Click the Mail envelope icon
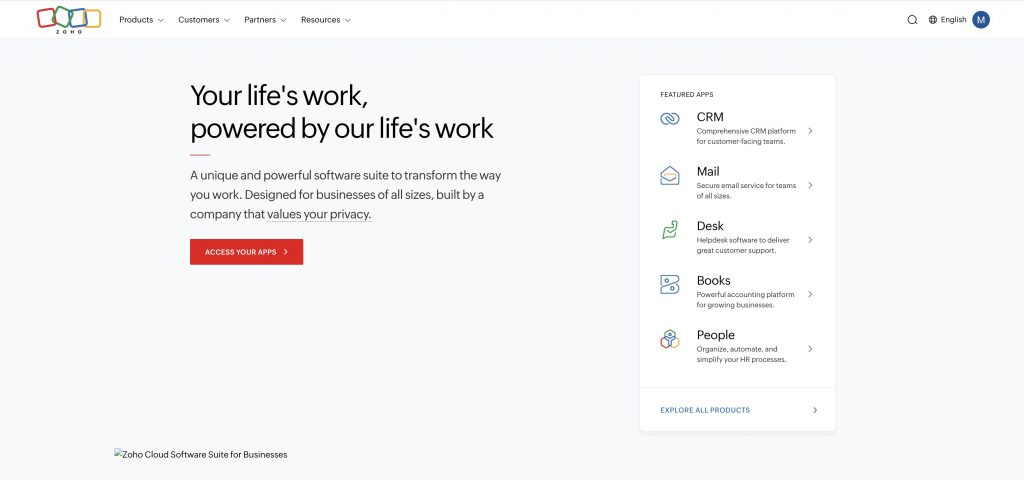The height and width of the screenshot is (480, 1024). (669, 176)
